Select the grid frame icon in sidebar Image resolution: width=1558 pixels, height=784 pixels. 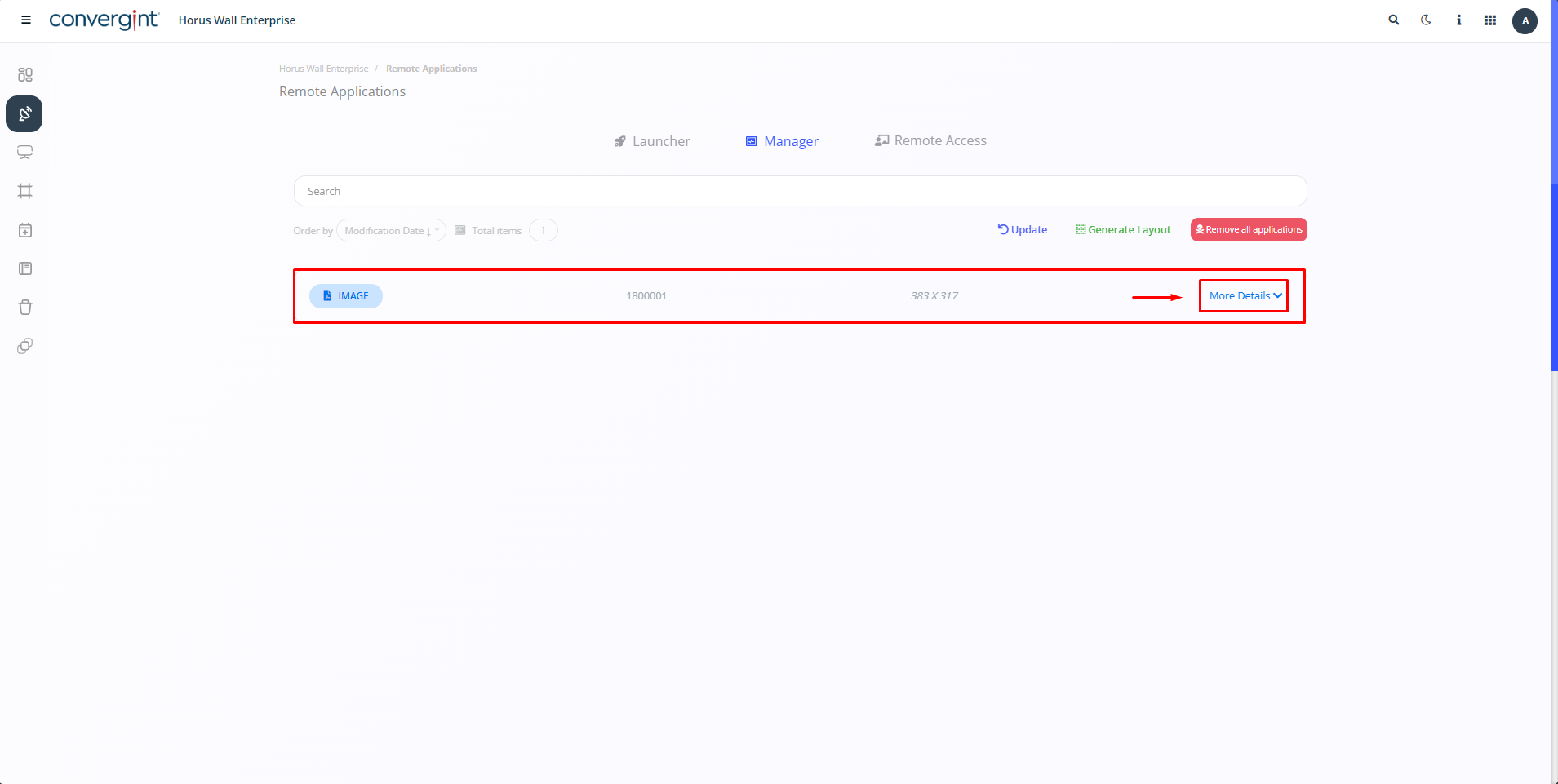pos(25,191)
